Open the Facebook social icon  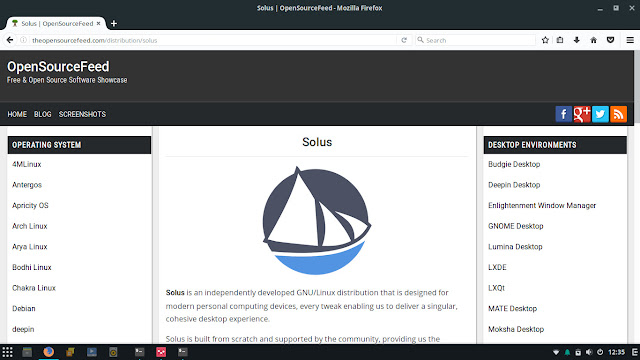click(x=563, y=114)
